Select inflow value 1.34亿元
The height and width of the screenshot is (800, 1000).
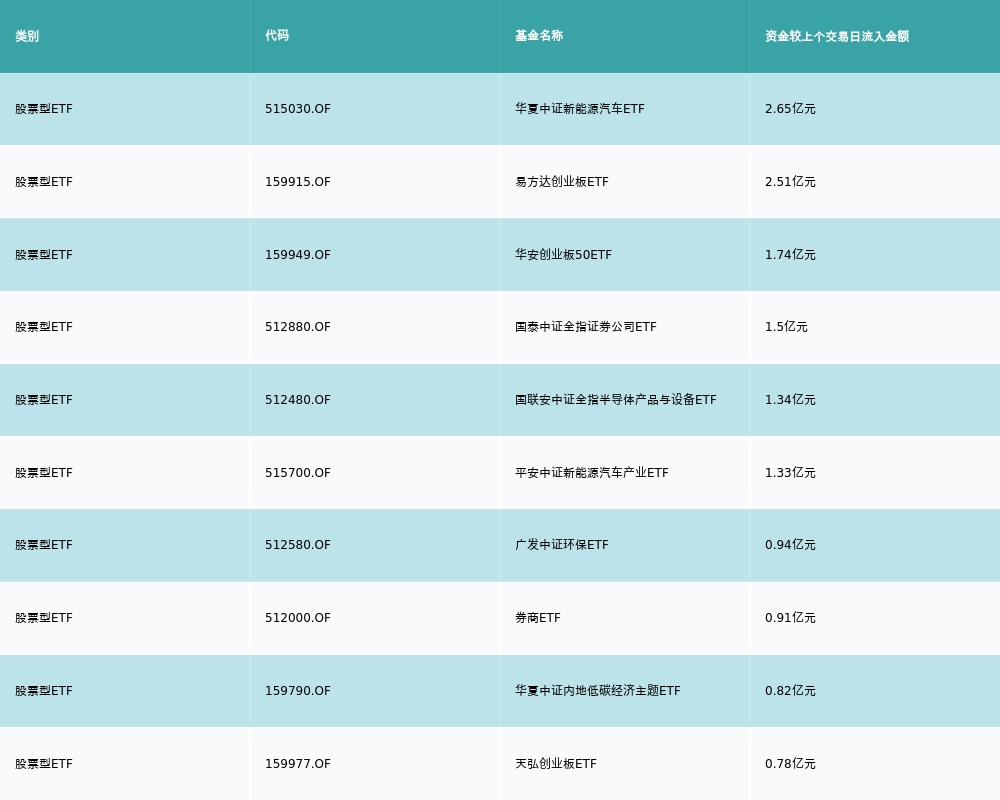click(x=790, y=399)
